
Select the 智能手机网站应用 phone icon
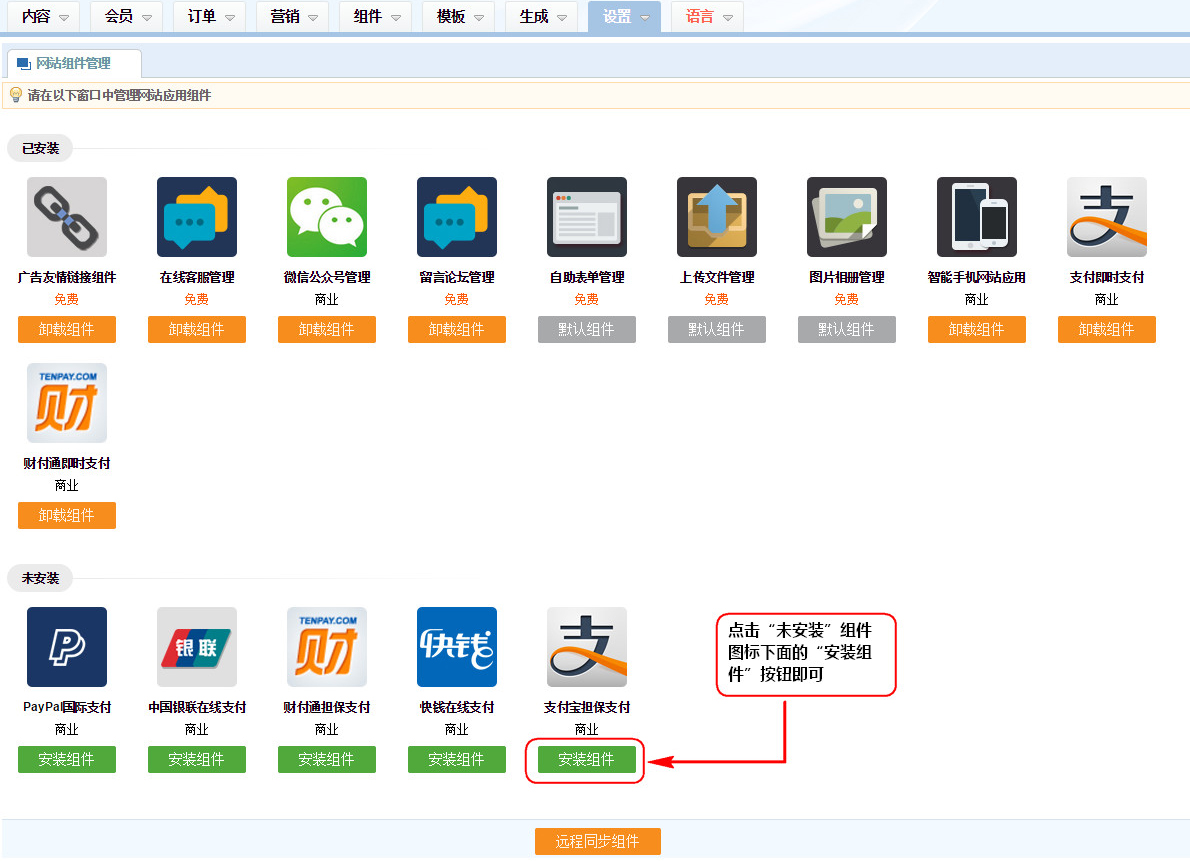click(977, 217)
